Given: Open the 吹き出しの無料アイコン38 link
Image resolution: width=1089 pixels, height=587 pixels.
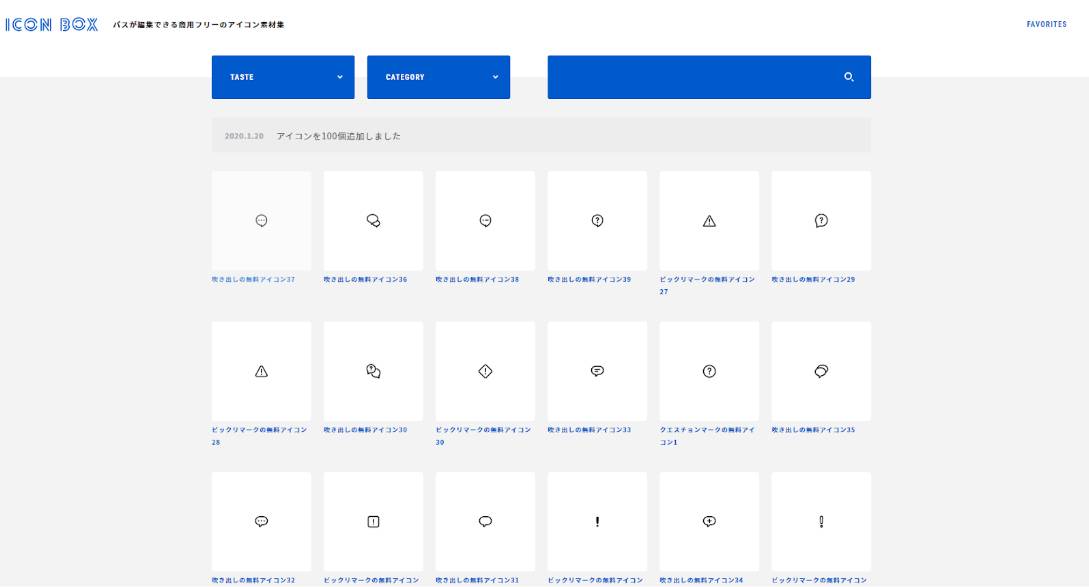Looking at the screenshot, I should pyautogui.click(x=485, y=220).
